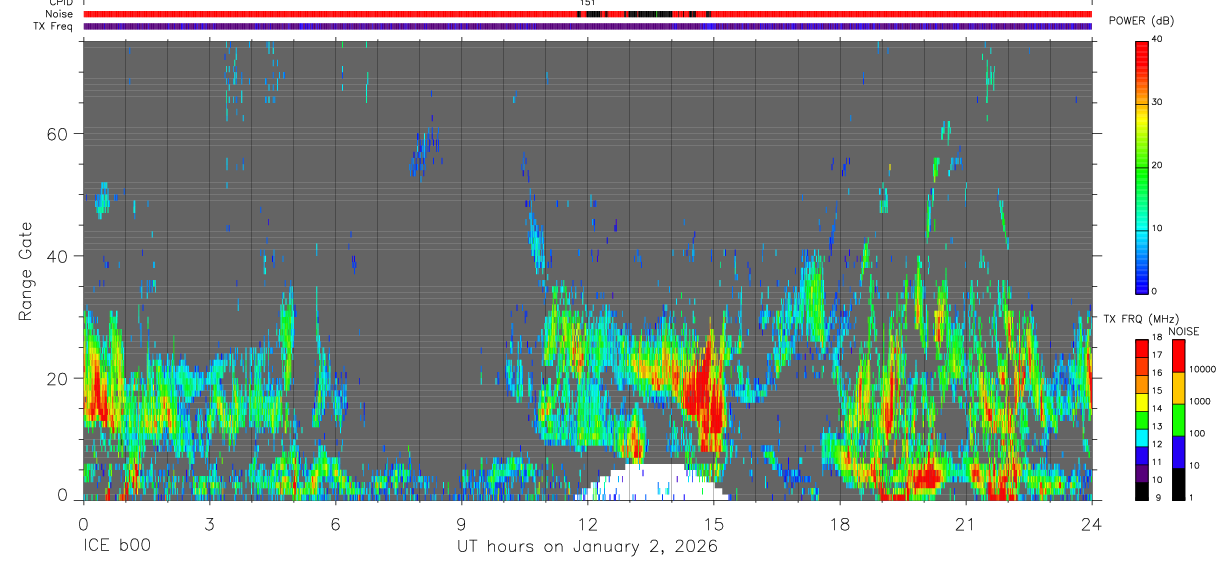The height and width of the screenshot is (567, 1228).
Task: Click the POWER (dB) legend title
Action: pos(1141,20)
